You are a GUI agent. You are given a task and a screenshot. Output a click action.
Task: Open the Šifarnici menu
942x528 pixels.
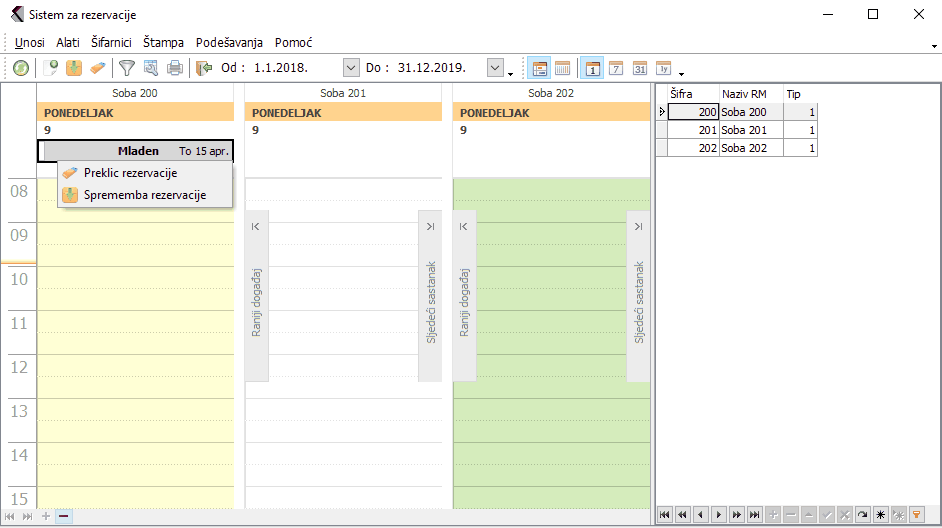(111, 43)
